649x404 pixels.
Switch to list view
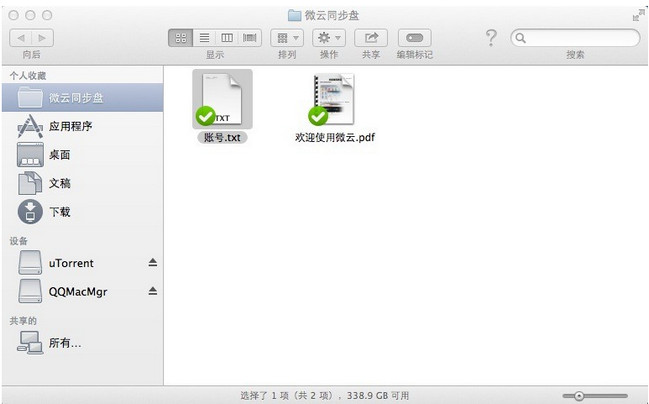pyautogui.click(x=204, y=38)
